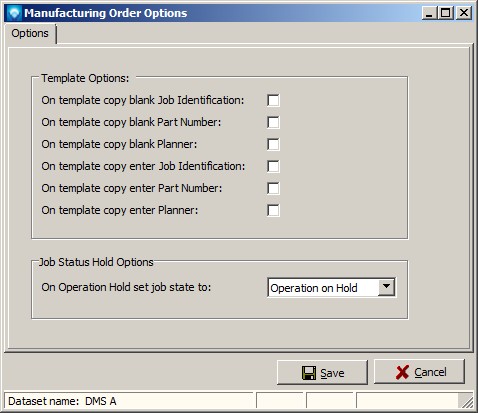Click the floppy disk icon on Save

[309, 373]
